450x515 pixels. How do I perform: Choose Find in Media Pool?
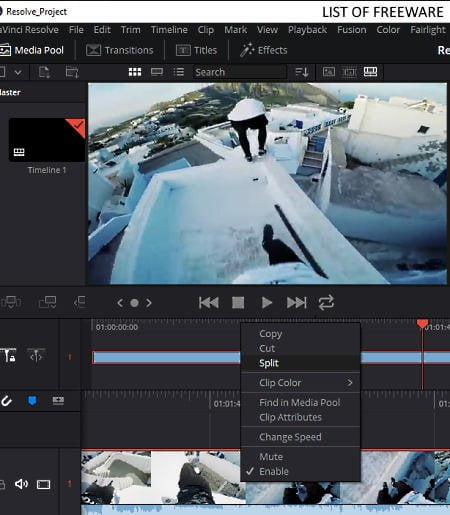coord(300,402)
